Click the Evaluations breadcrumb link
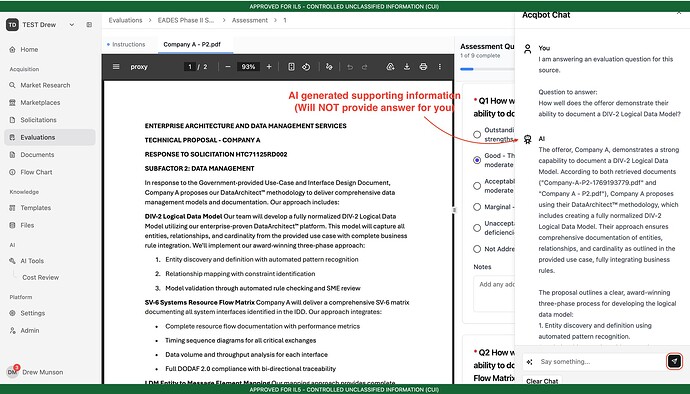 [125, 20]
